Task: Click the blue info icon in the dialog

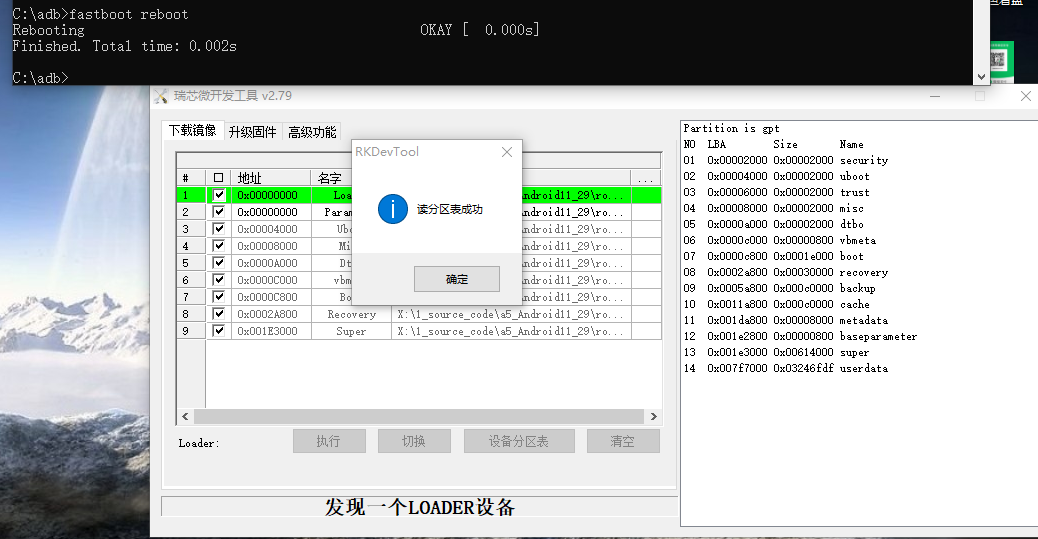Action: (392, 209)
